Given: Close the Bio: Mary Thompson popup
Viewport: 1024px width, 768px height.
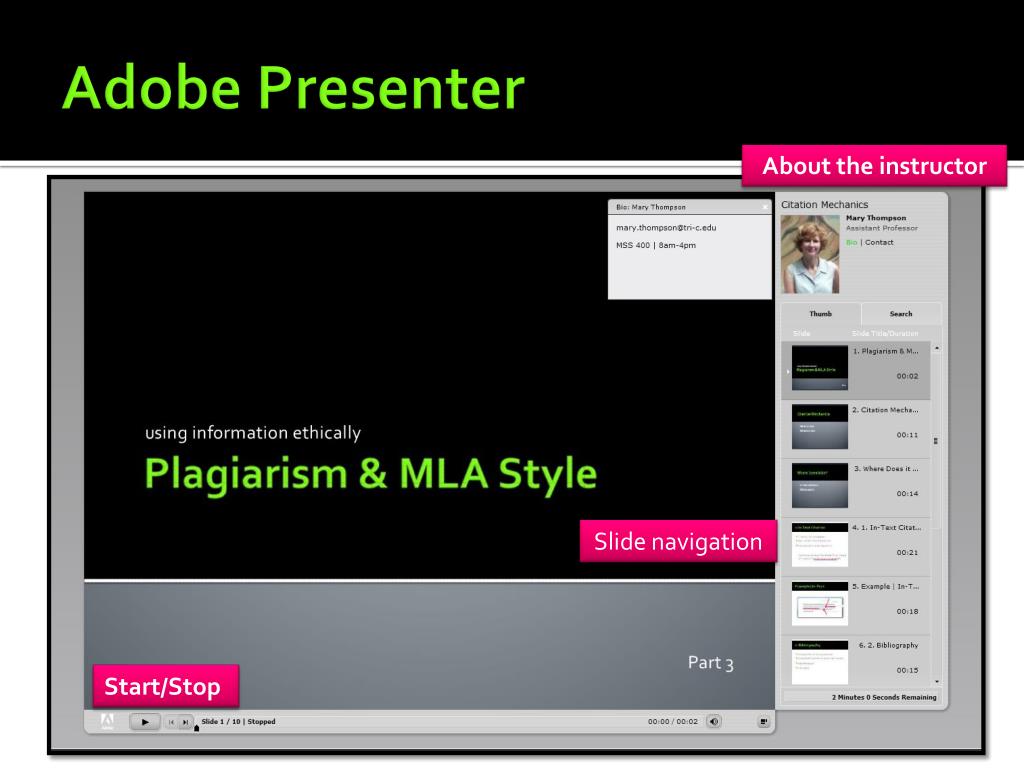Looking at the screenshot, I should coord(766,207).
